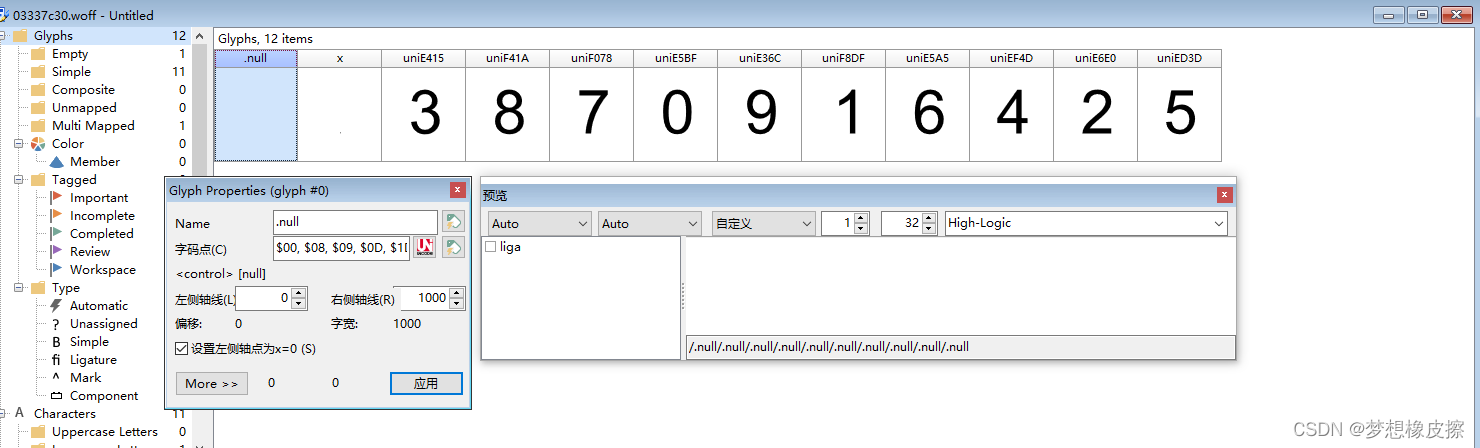Select the uniE5A5 glyph showing 6

click(928, 105)
